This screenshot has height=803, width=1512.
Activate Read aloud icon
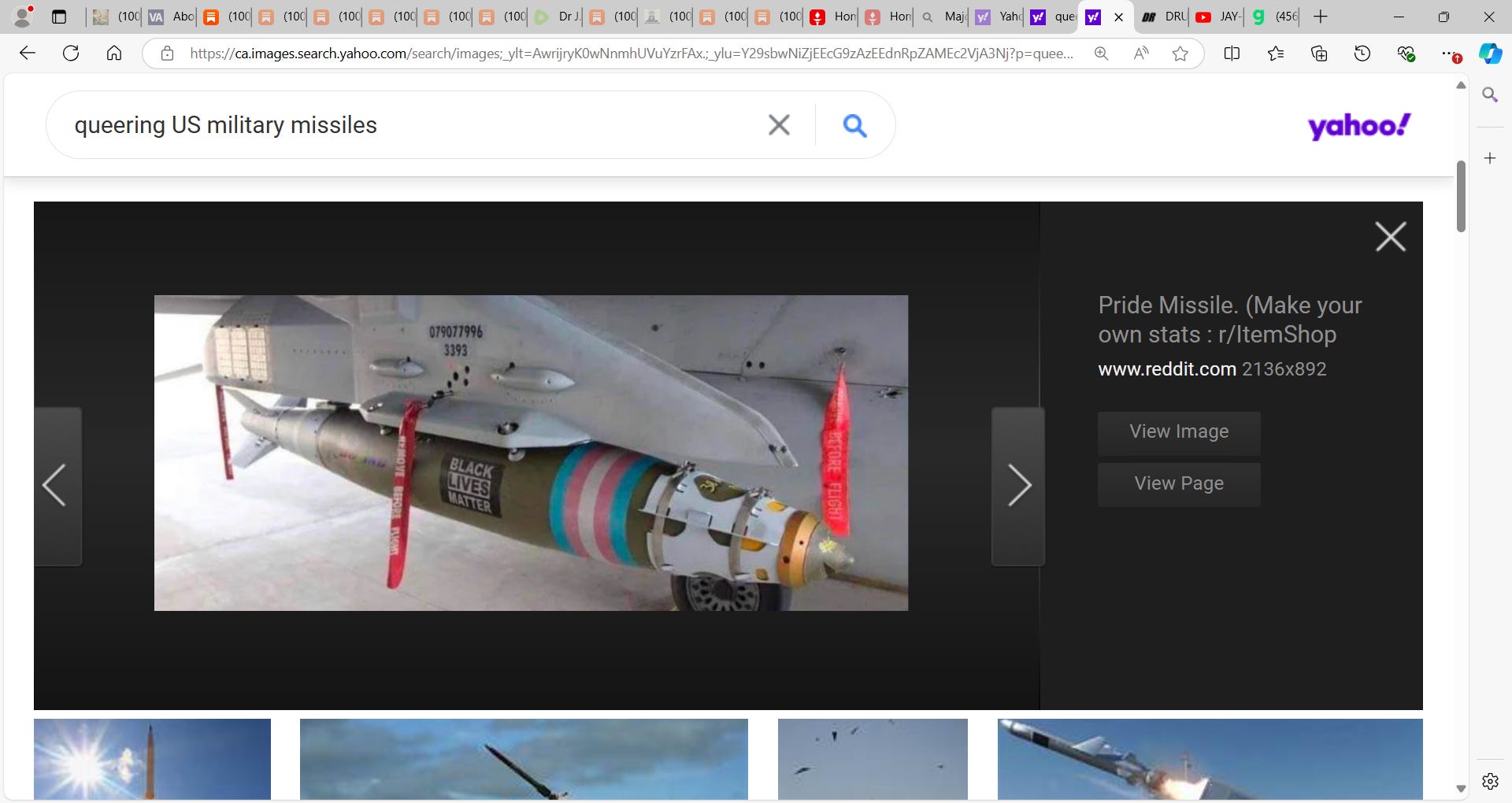[1140, 54]
